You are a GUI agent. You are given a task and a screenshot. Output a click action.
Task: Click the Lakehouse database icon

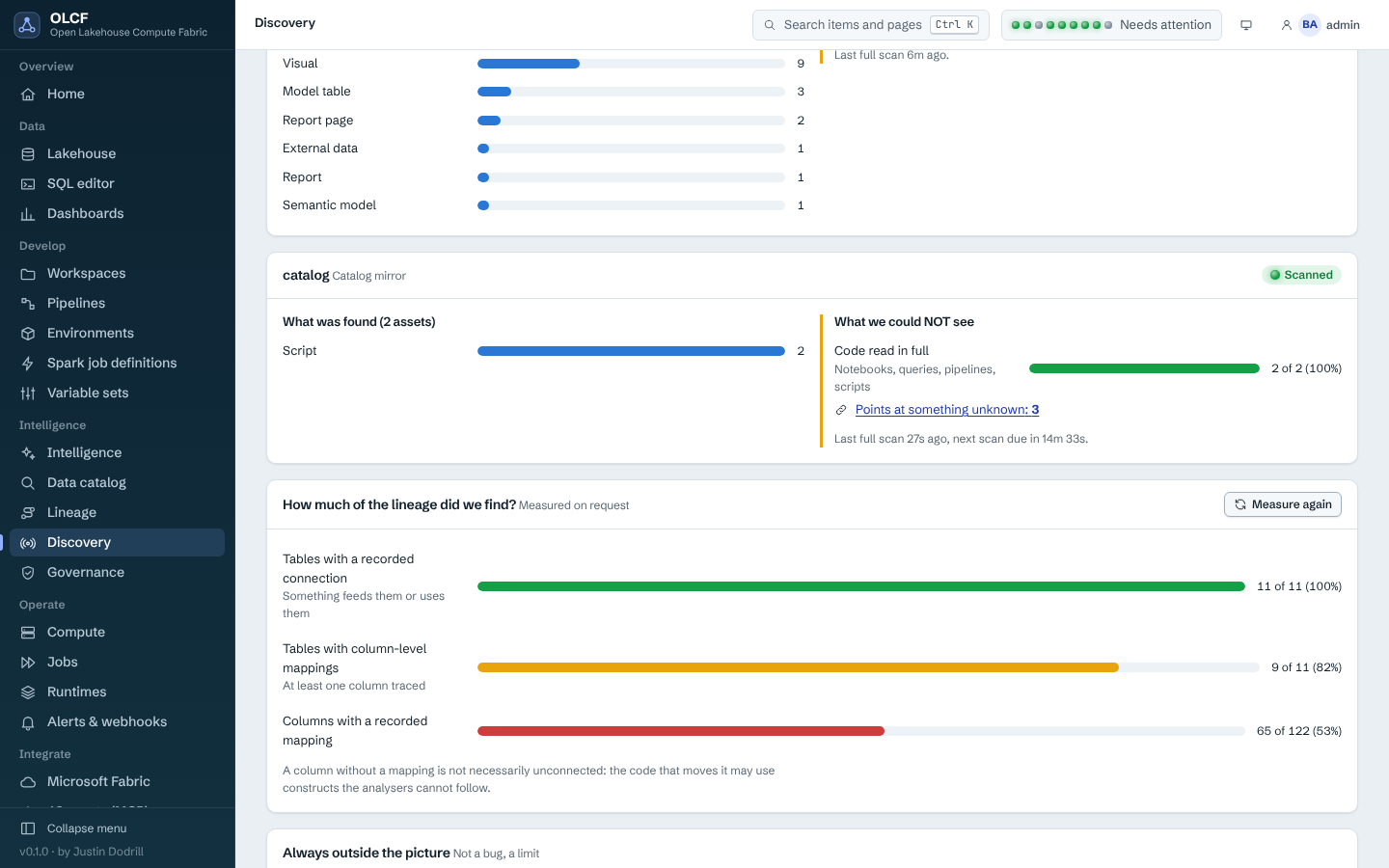(x=28, y=154)
